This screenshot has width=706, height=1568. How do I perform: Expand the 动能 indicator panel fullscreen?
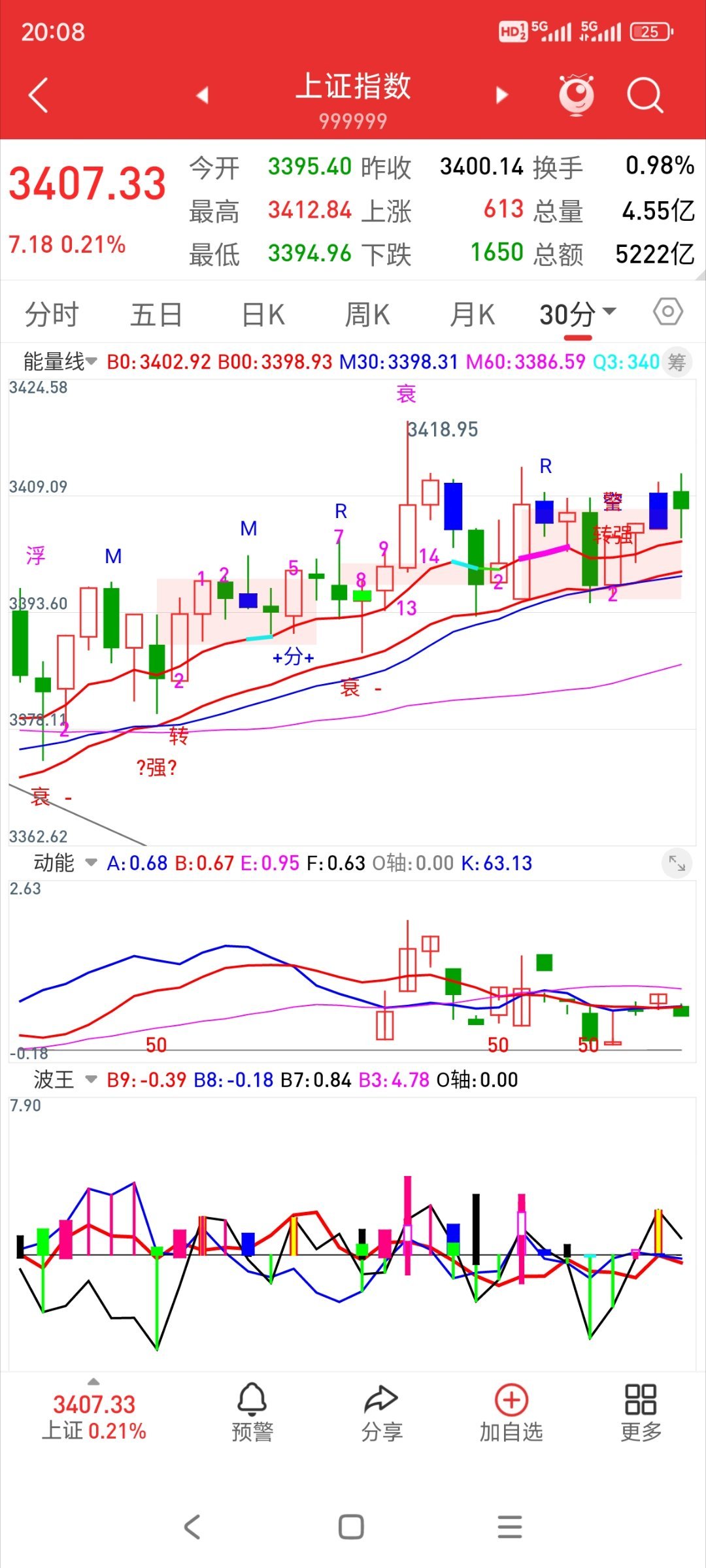tap(677, 864)
